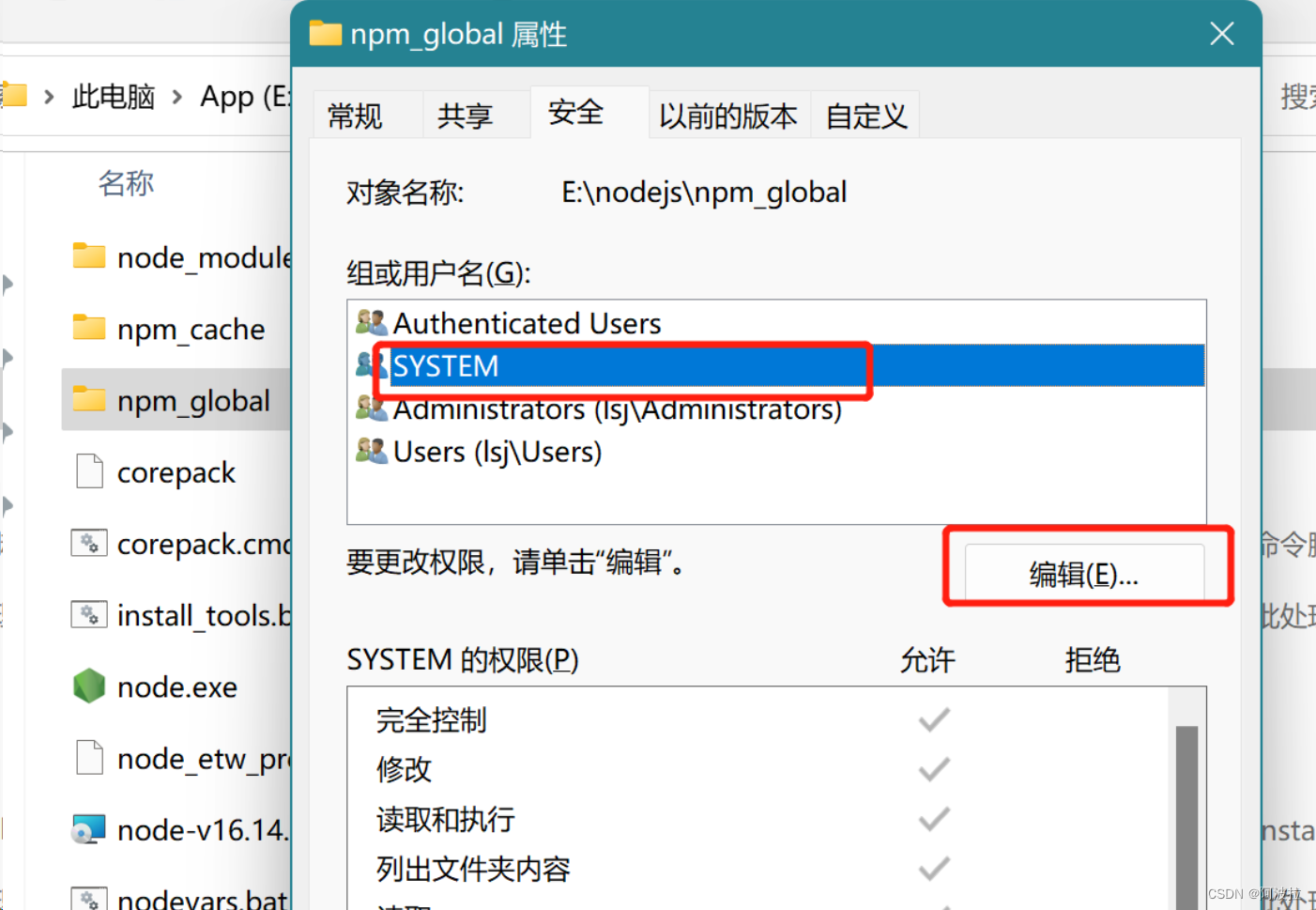This screenshot has height=910, width=1316.
Task: Navigate back using the 此电脑 breadcrumb link
Action: tap(113, 96)
